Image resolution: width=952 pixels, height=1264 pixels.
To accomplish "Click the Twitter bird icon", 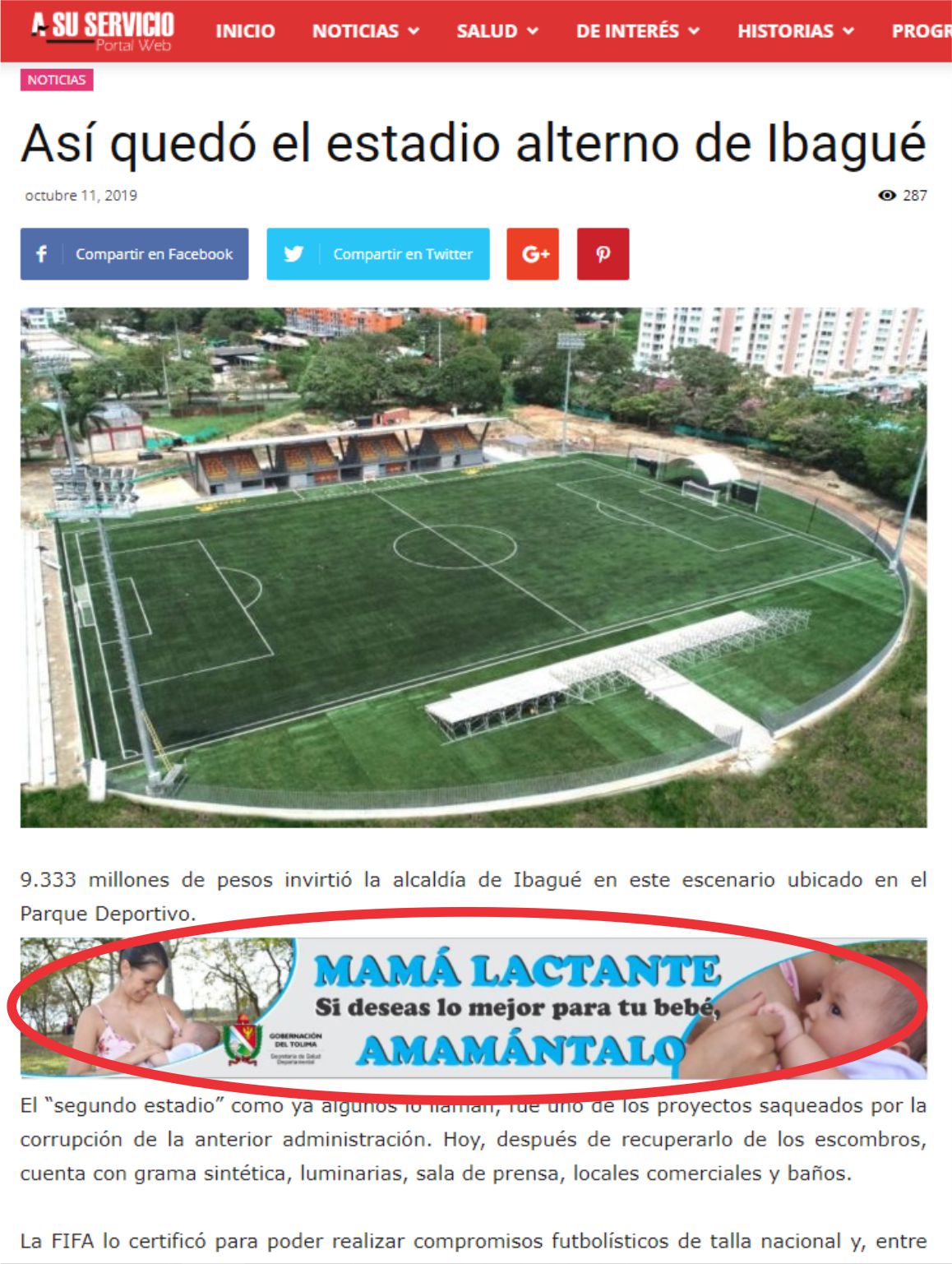I will tap(293, 254).
